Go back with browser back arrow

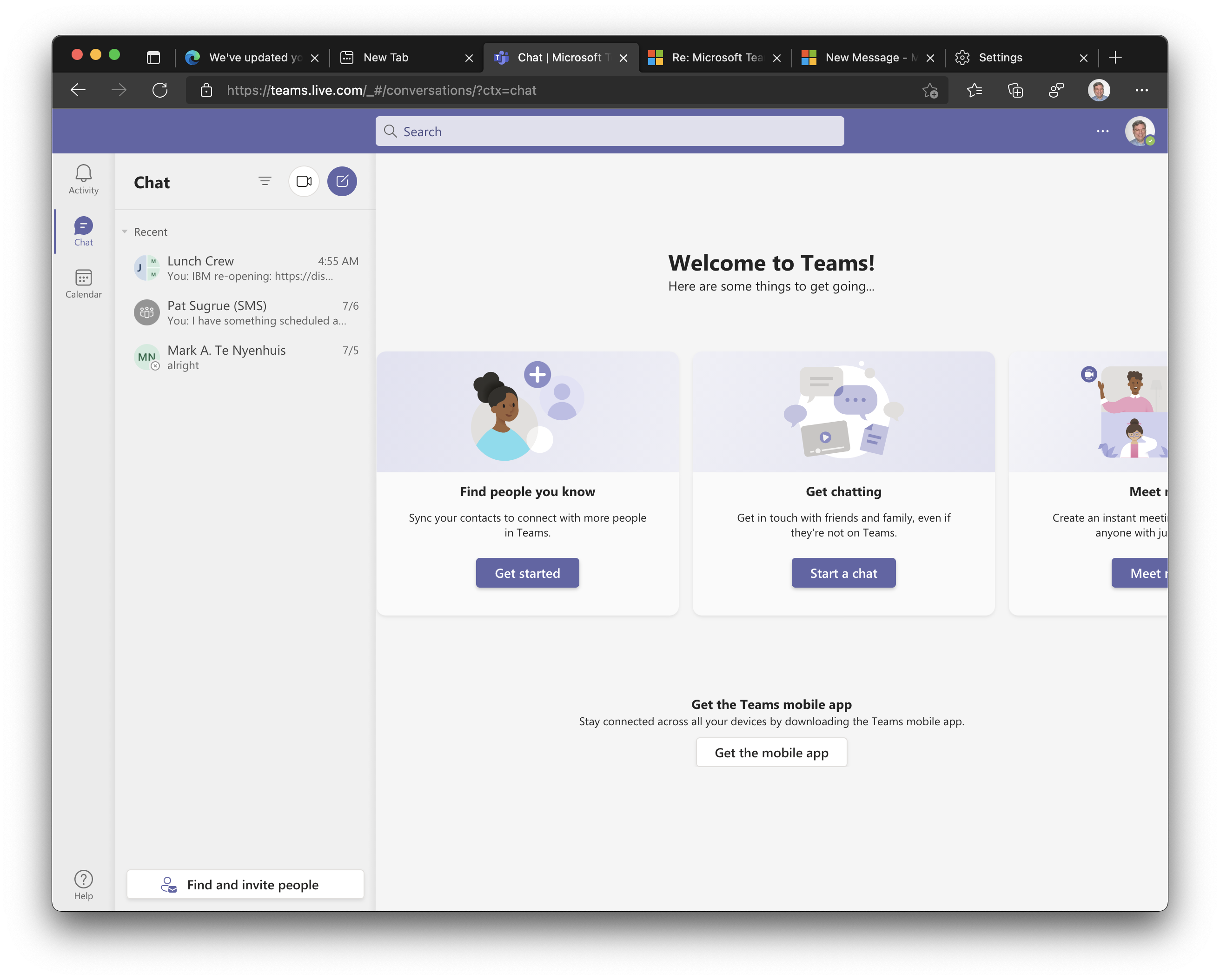(x=78, y=90)
